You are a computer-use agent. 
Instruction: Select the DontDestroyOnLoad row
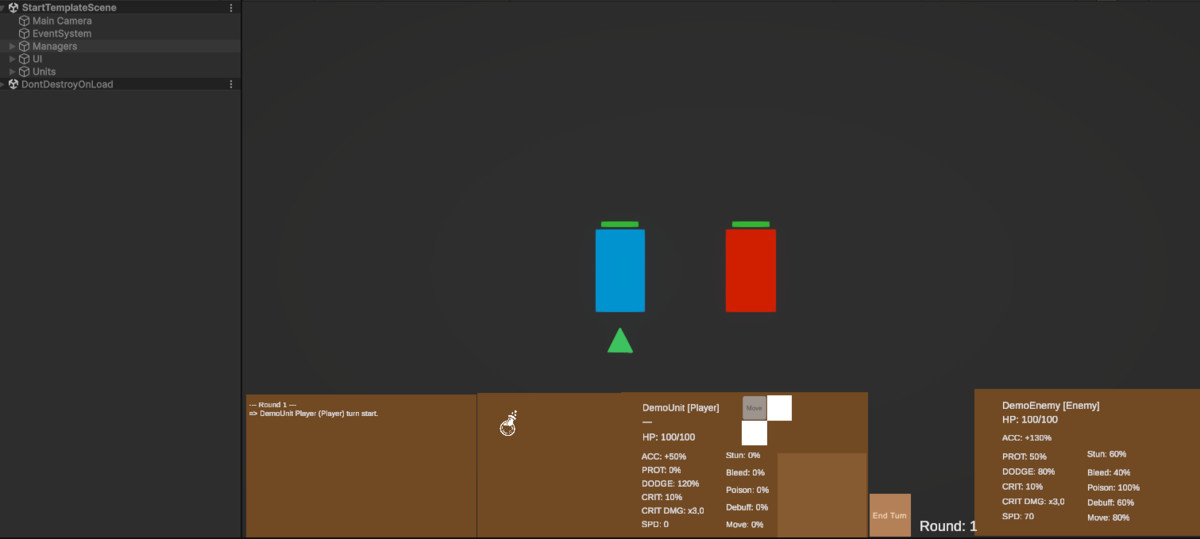tap(120, 85)
